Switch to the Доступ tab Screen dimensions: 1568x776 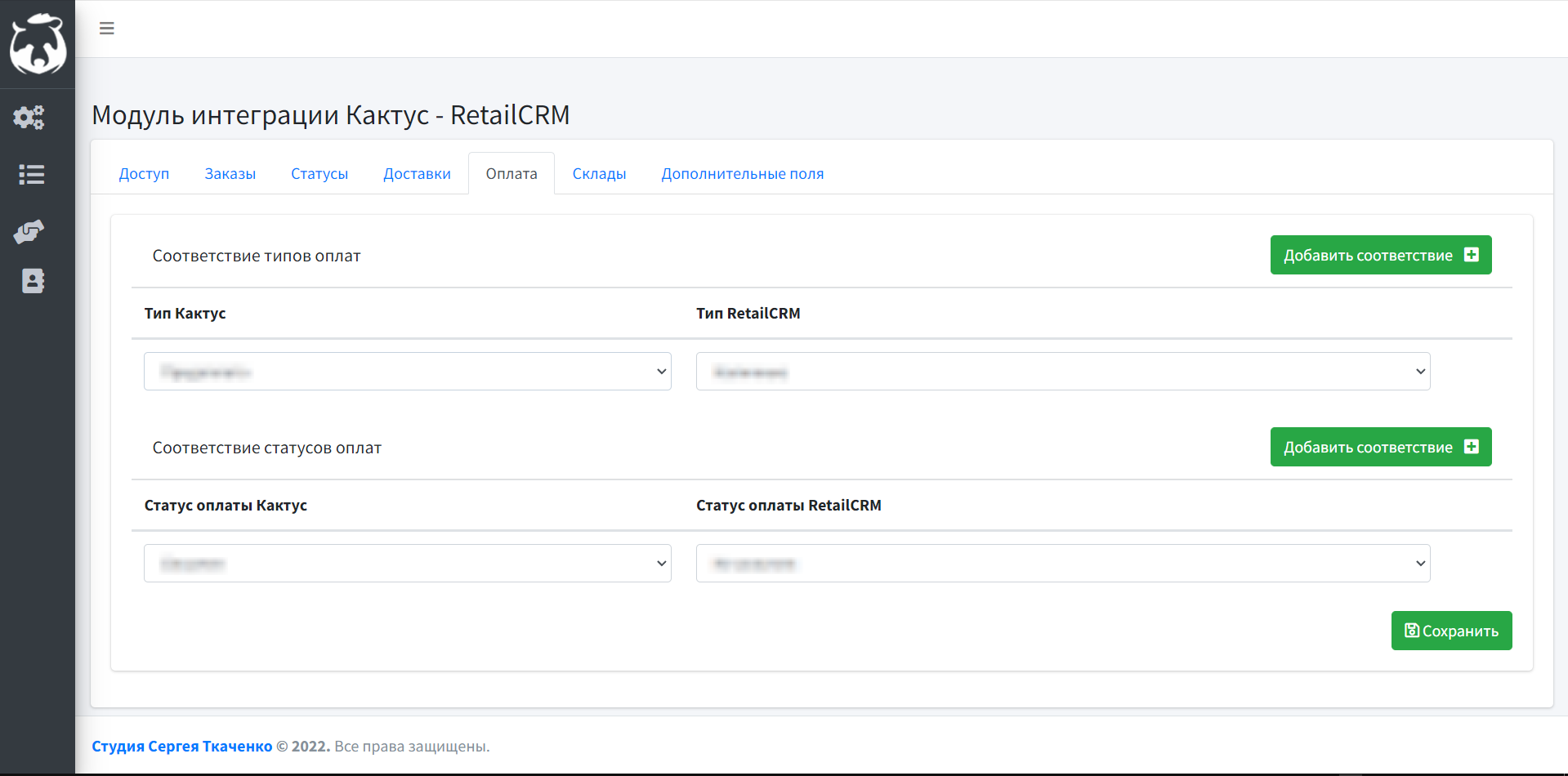144,174
